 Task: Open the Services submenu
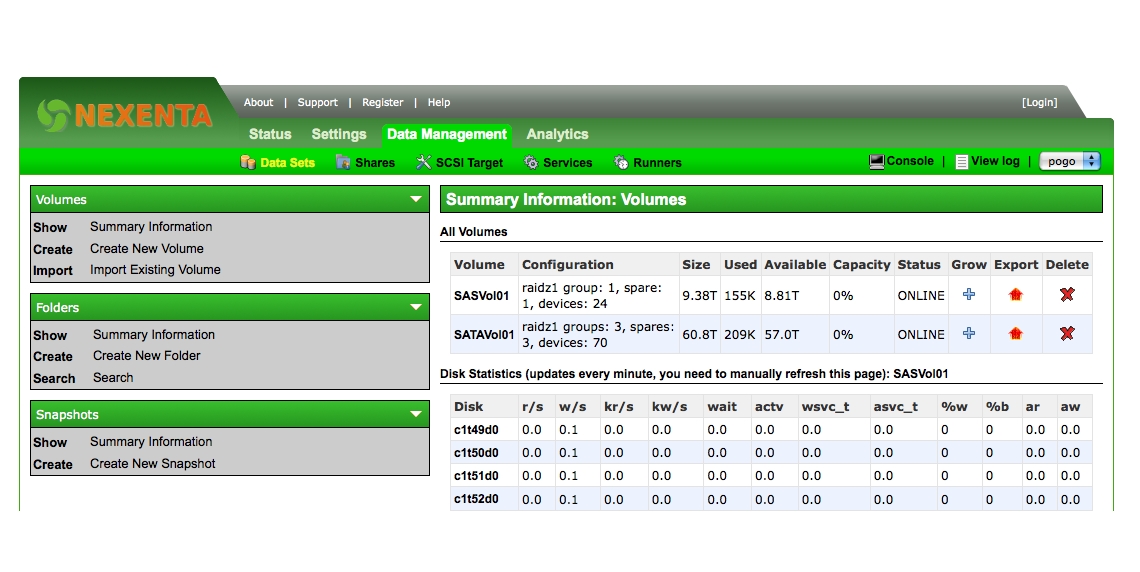567,163
